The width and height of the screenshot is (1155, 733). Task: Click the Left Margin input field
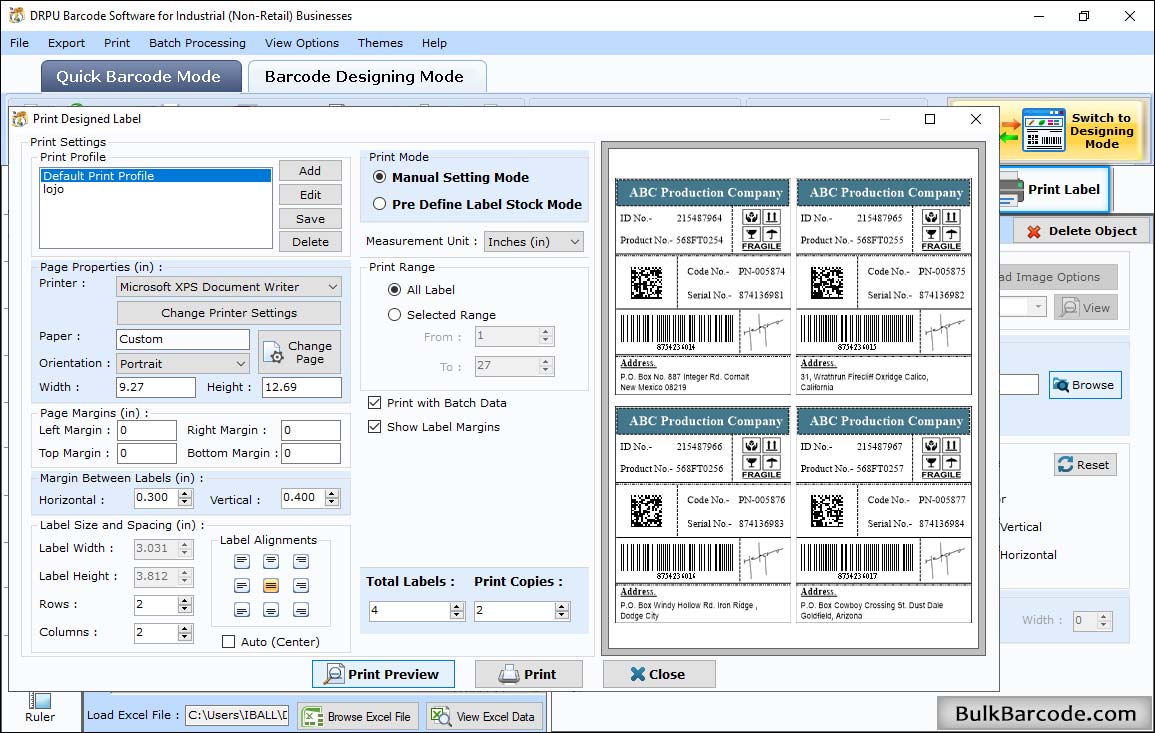[x=147, y=430]
